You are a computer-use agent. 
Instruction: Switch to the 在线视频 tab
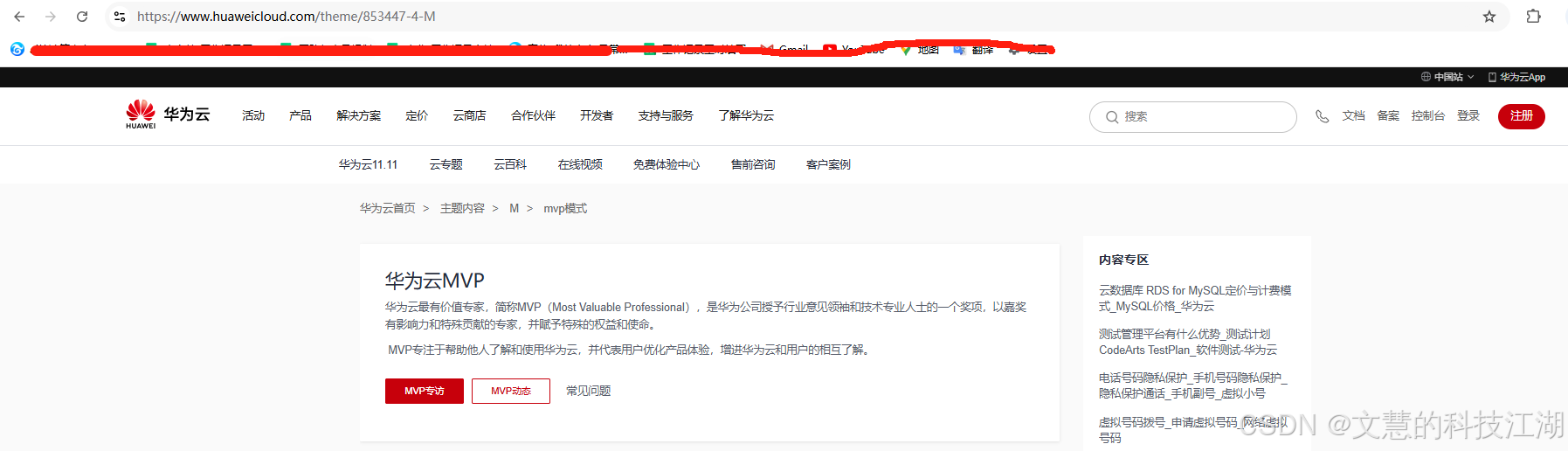pyautogui.click(x=580, y=164)
